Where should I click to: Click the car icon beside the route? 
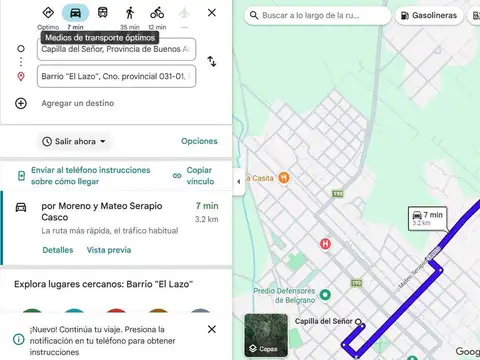21,207
